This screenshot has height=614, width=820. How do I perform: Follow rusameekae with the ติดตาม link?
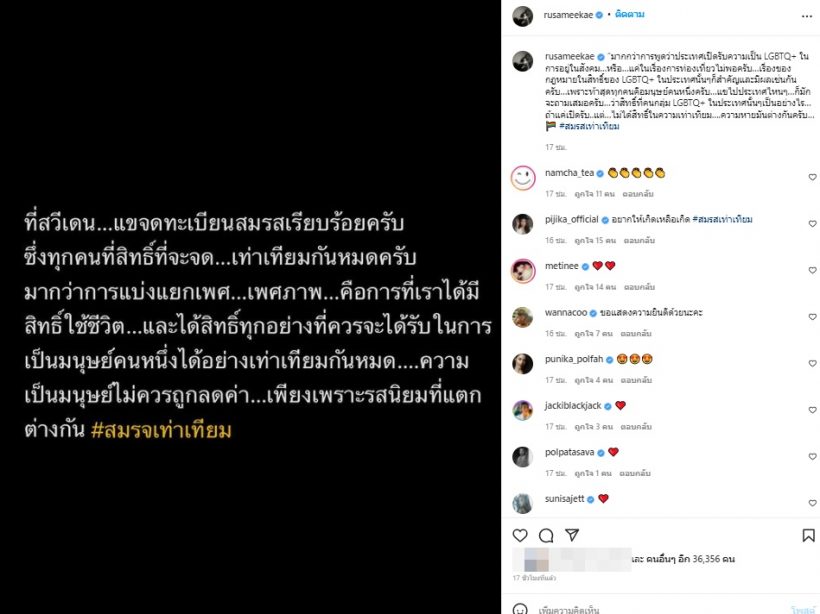(630, 15)
